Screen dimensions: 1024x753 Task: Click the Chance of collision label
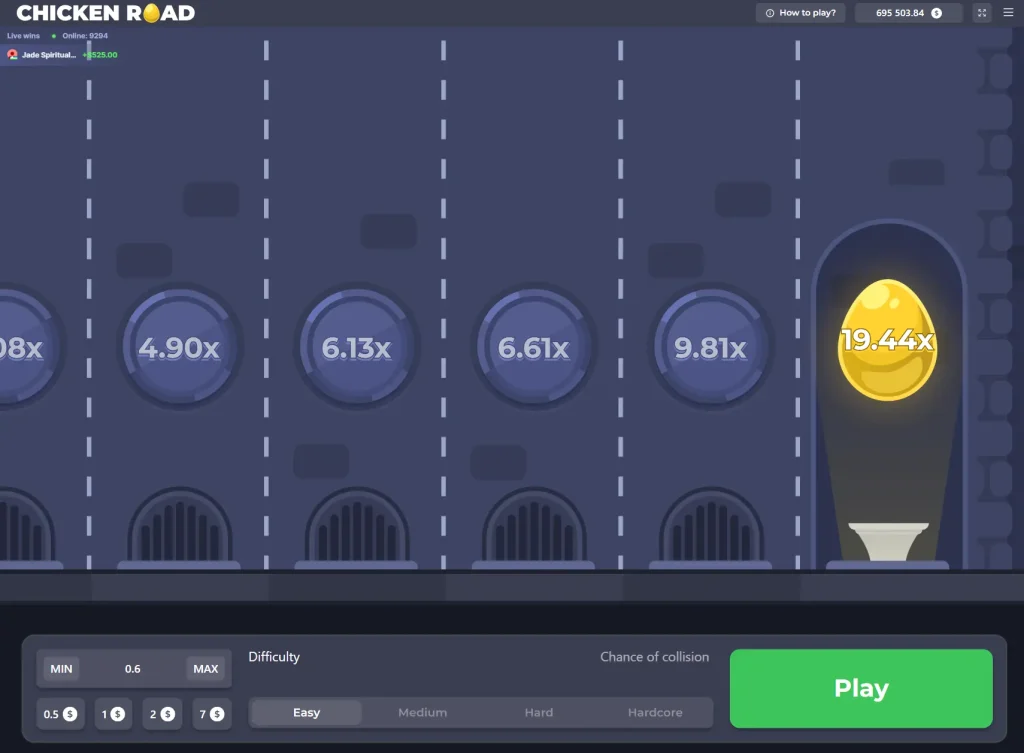tap(654, 657)
